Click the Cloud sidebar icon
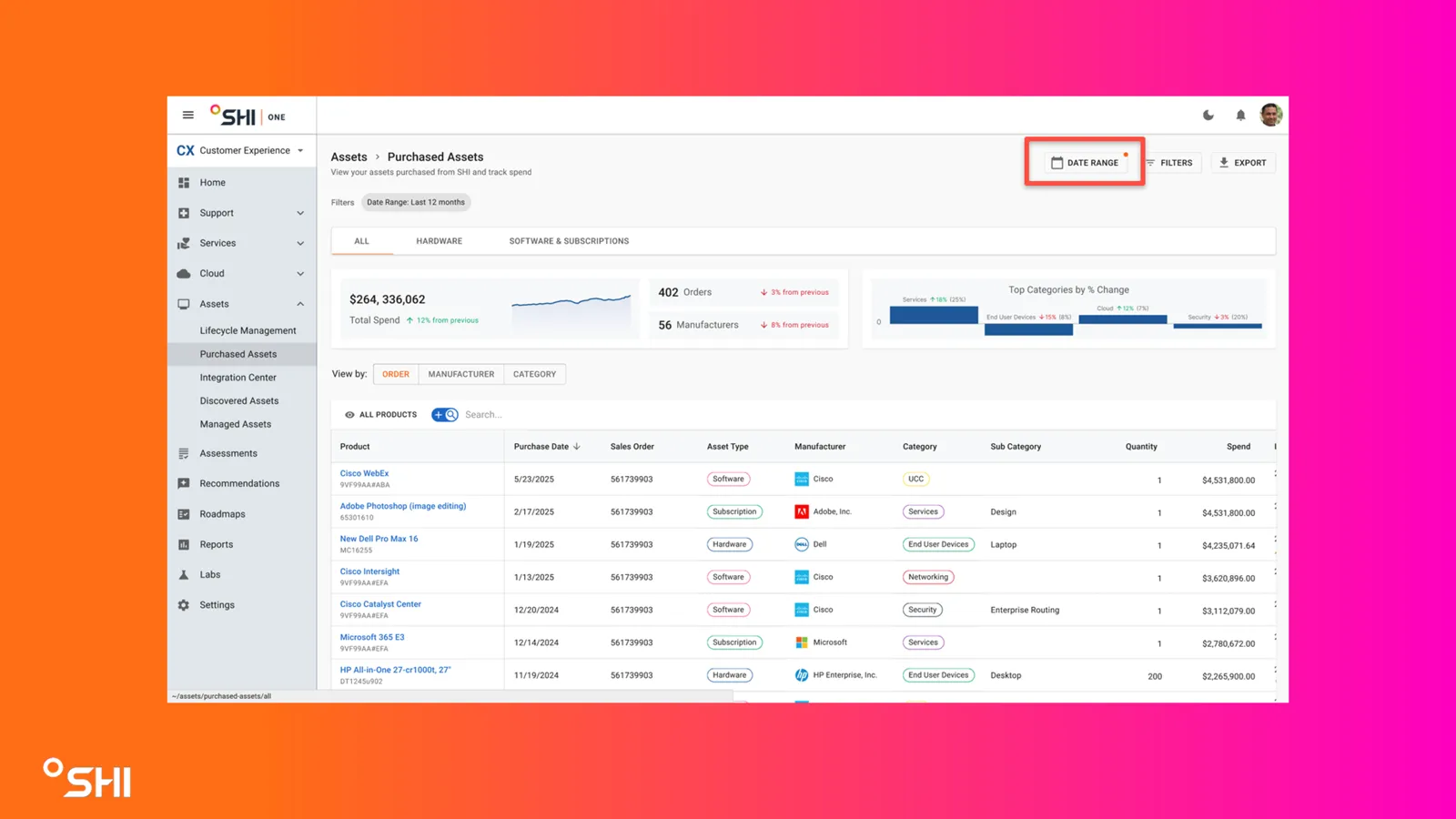This screenshot has width=1456, height=819. 184,274
